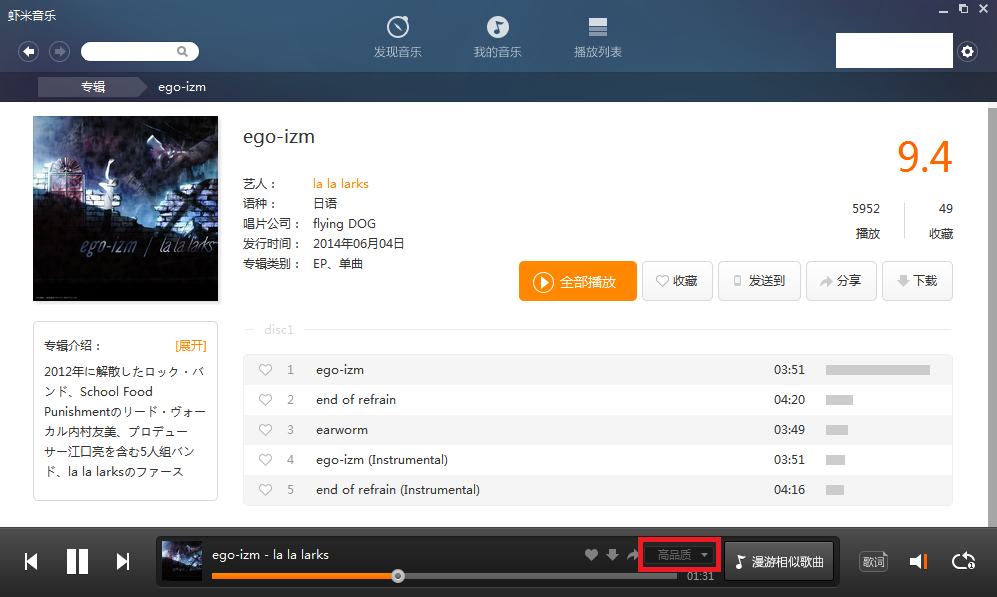Expand the album introduction with 展开
The width and height of the screenshot is (997, 597).
coord(191,346)
